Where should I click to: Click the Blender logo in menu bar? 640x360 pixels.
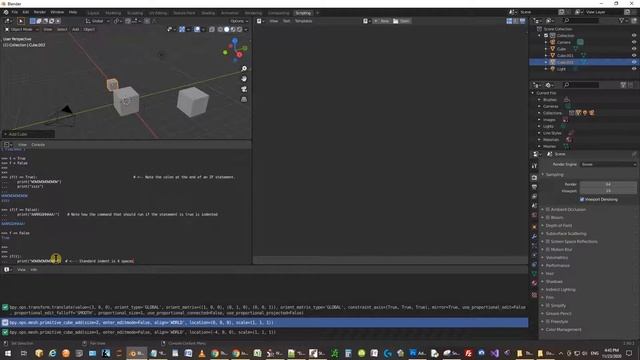tap(6, 12)
